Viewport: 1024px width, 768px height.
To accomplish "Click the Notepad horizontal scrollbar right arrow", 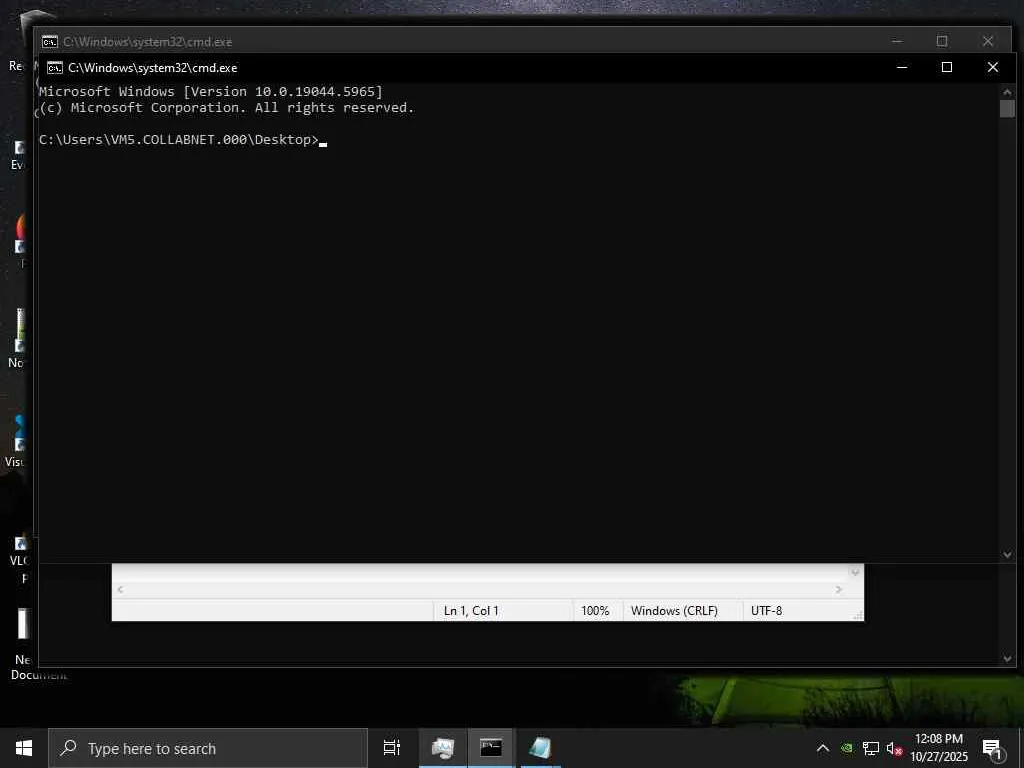I will 839,590.
